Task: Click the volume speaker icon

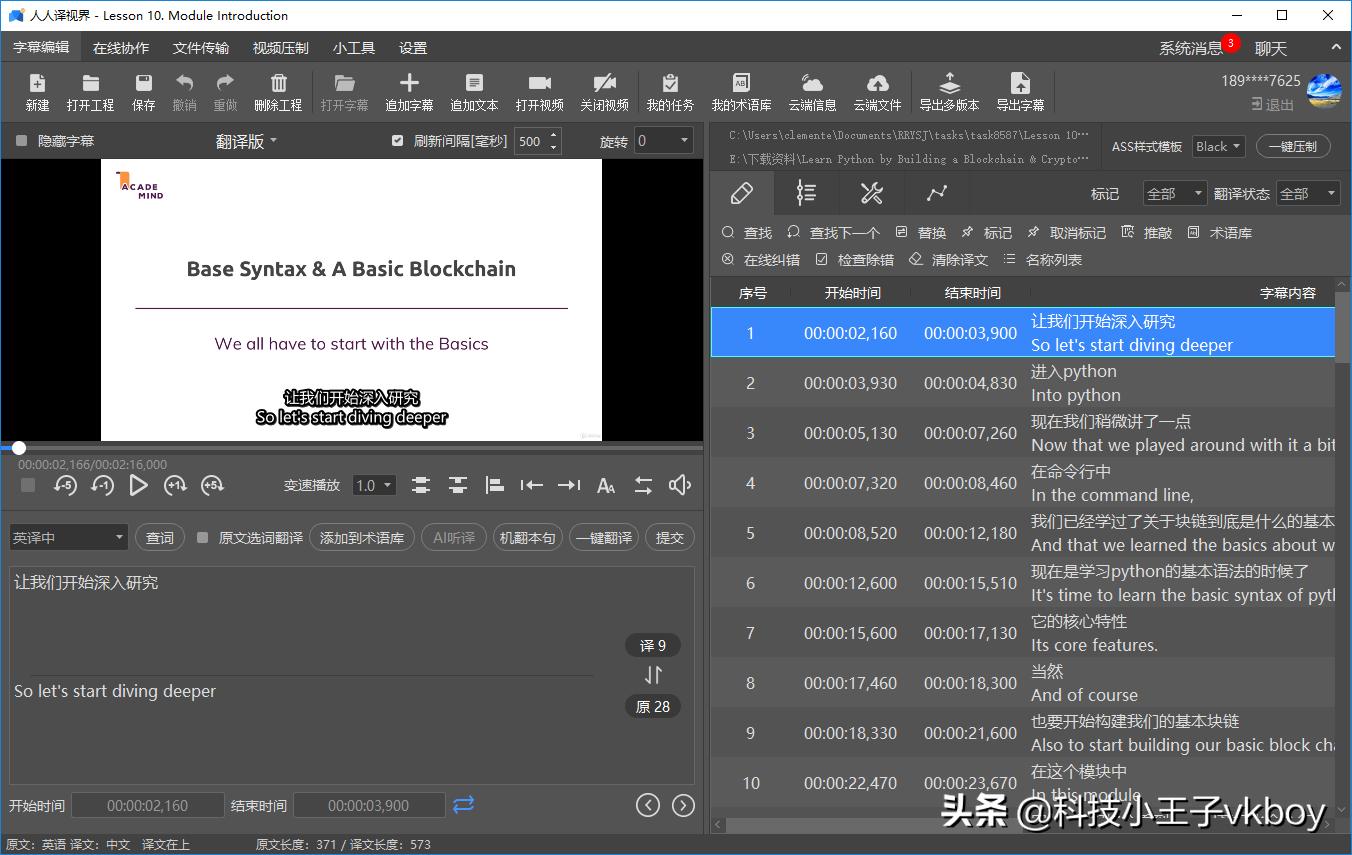Action: point(680,486)
